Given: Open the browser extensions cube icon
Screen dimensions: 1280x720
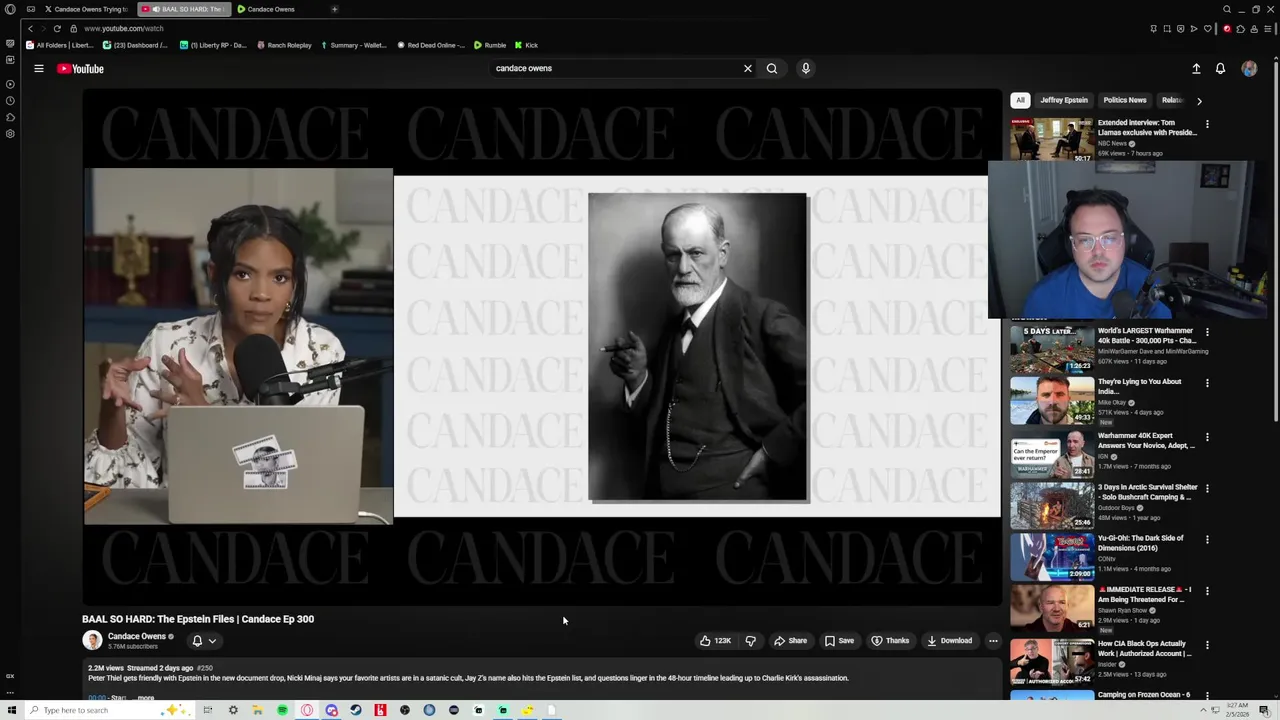Looking at the screenshot, I should [x=1240, y=29].
